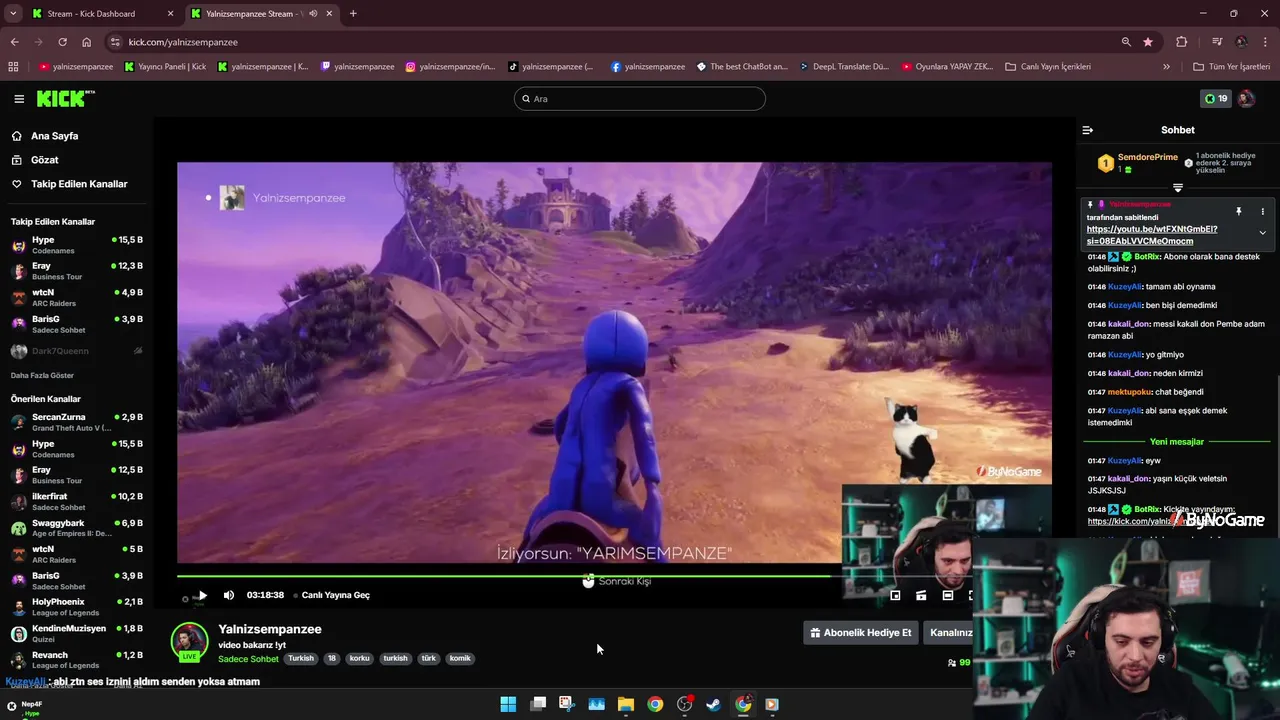
Task: Open mini player mode icon
Action: 895,595
